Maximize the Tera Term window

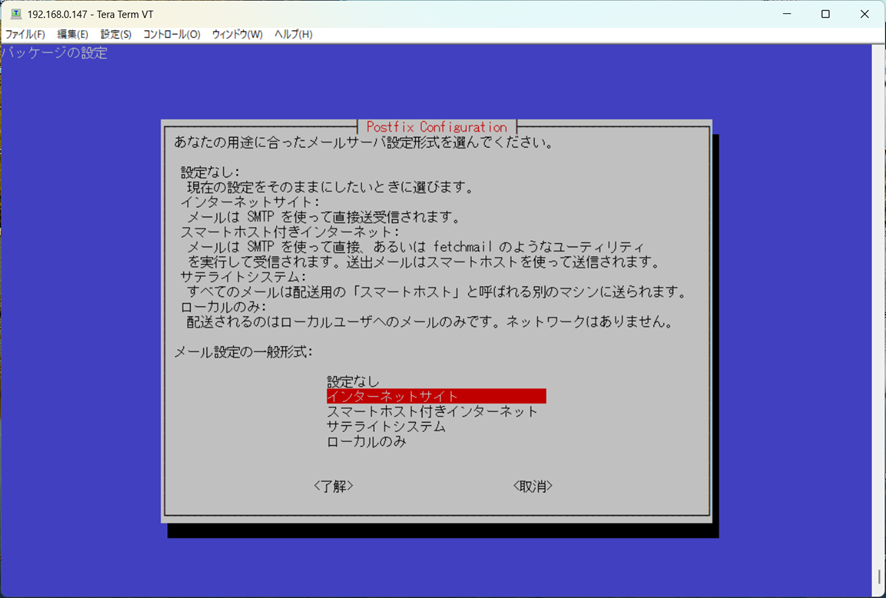pyautogui.click(x=826, y=14)
